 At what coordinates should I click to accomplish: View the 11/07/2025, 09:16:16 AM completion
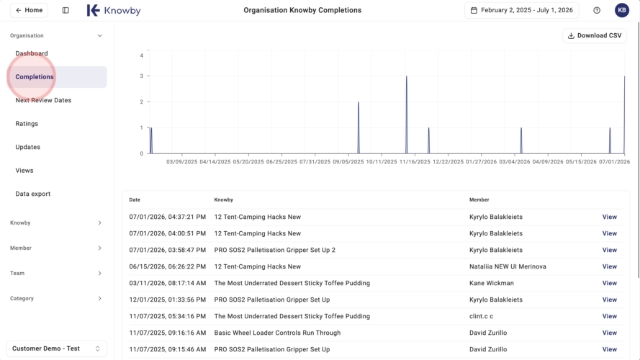pyautogui.click(x=609, y=333)
